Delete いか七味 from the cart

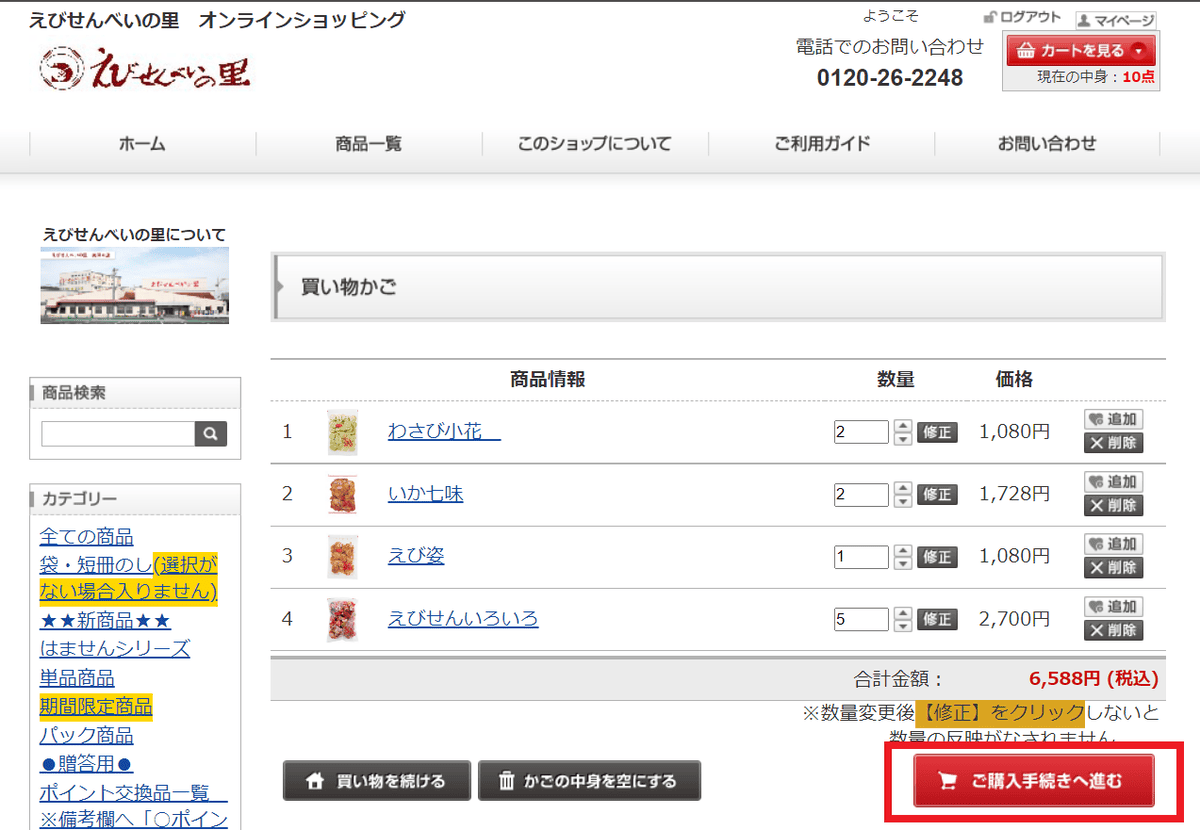(x=1113, y=505)
